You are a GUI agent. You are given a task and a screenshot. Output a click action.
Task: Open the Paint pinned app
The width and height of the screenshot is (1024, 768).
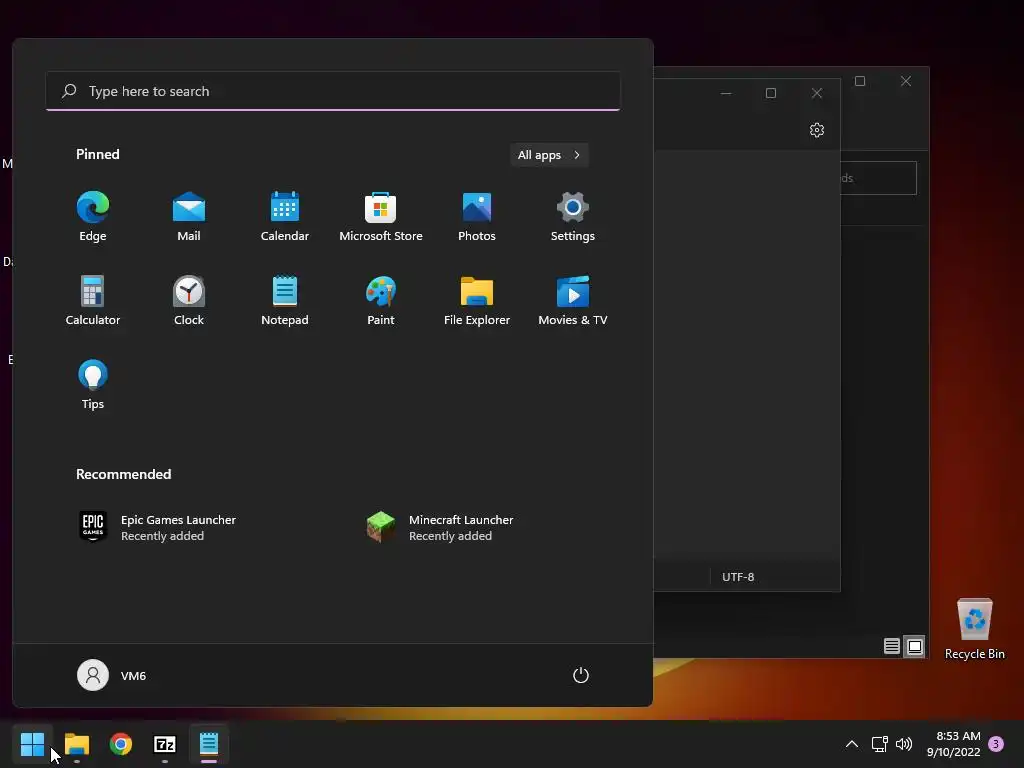coord(381,300)
